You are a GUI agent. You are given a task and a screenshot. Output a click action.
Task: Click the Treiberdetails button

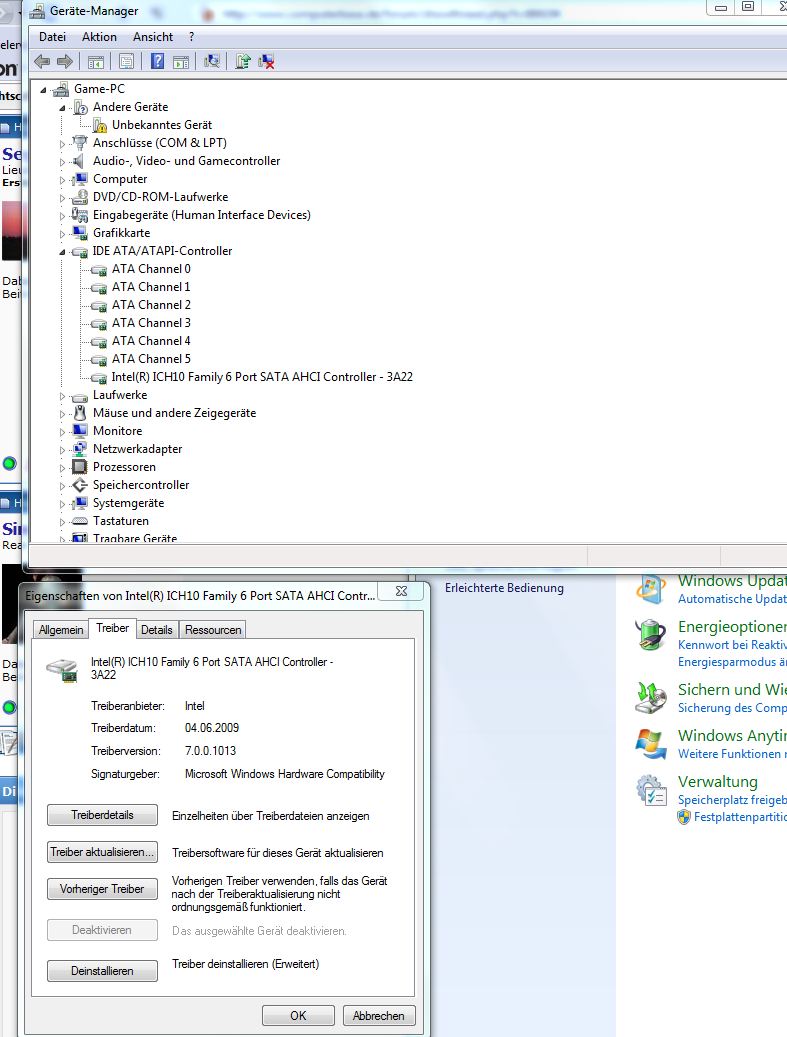coord(103,815)
